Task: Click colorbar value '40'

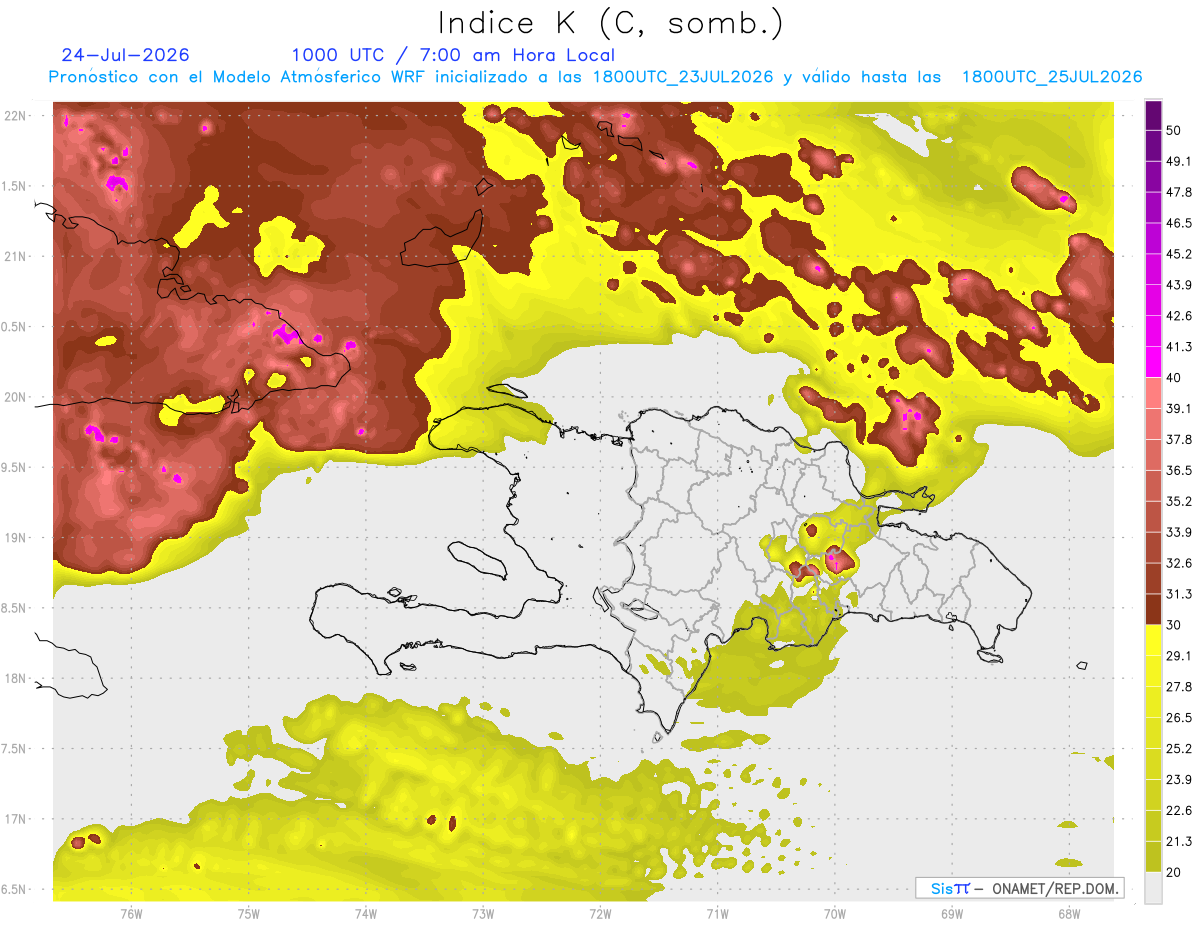Action: coord(1174,377)
